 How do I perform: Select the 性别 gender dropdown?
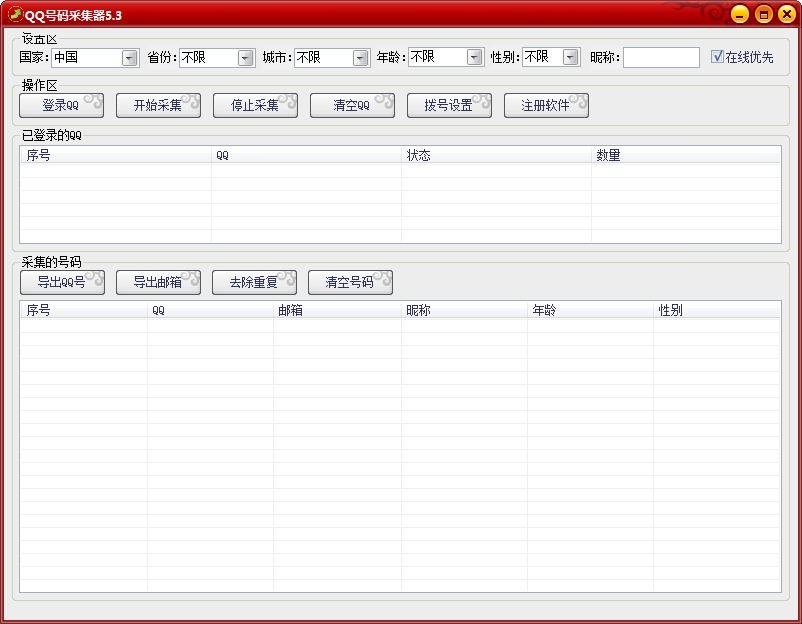(570, 58)
